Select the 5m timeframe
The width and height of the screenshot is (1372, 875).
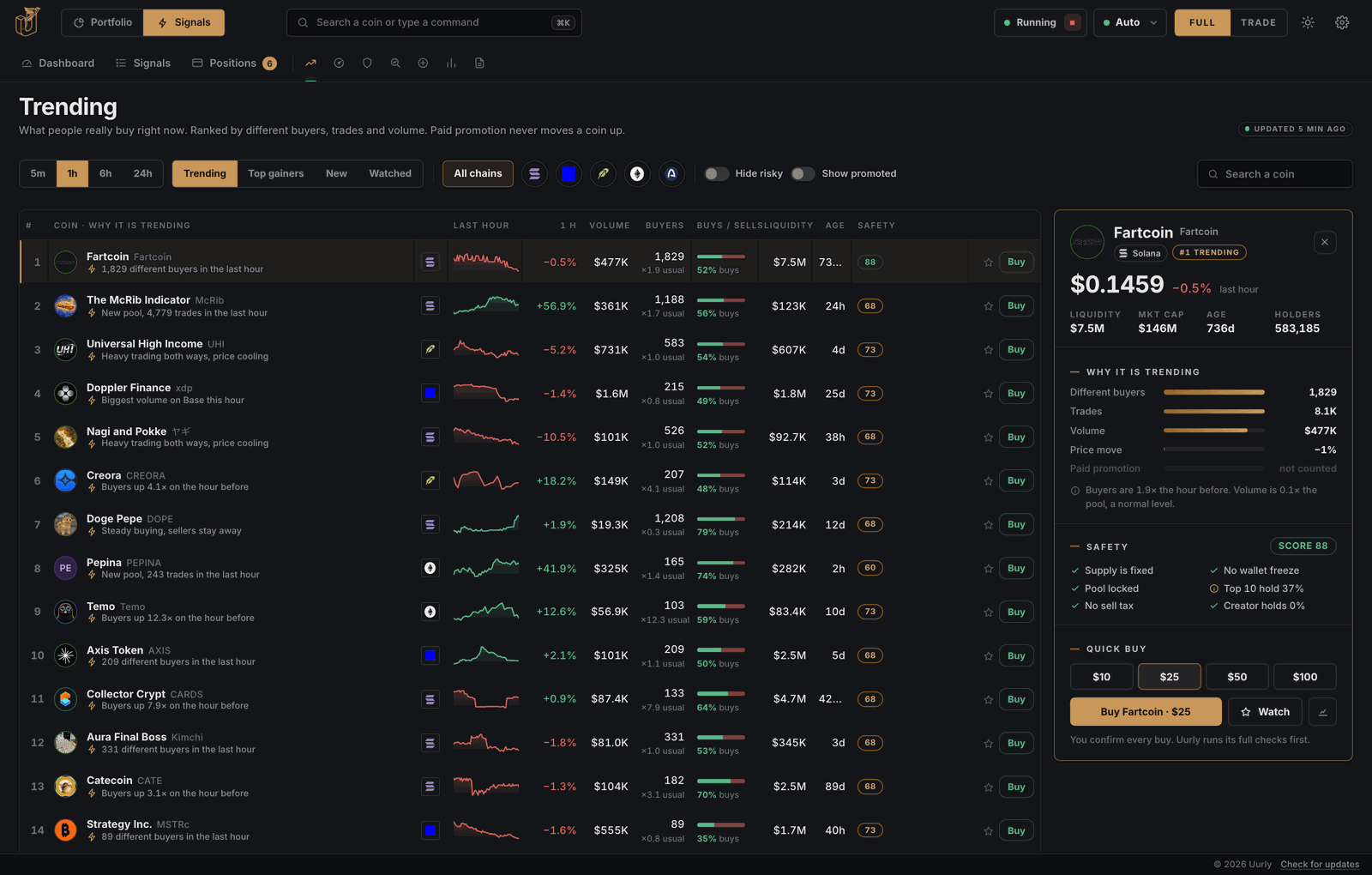click(x=38, y=173)
